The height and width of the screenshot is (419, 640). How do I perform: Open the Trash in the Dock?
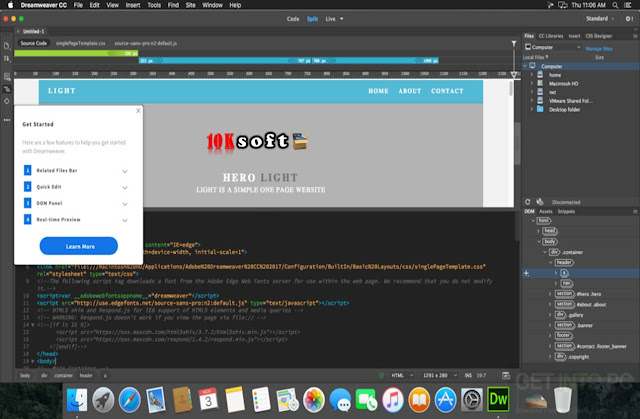[563, 400]
